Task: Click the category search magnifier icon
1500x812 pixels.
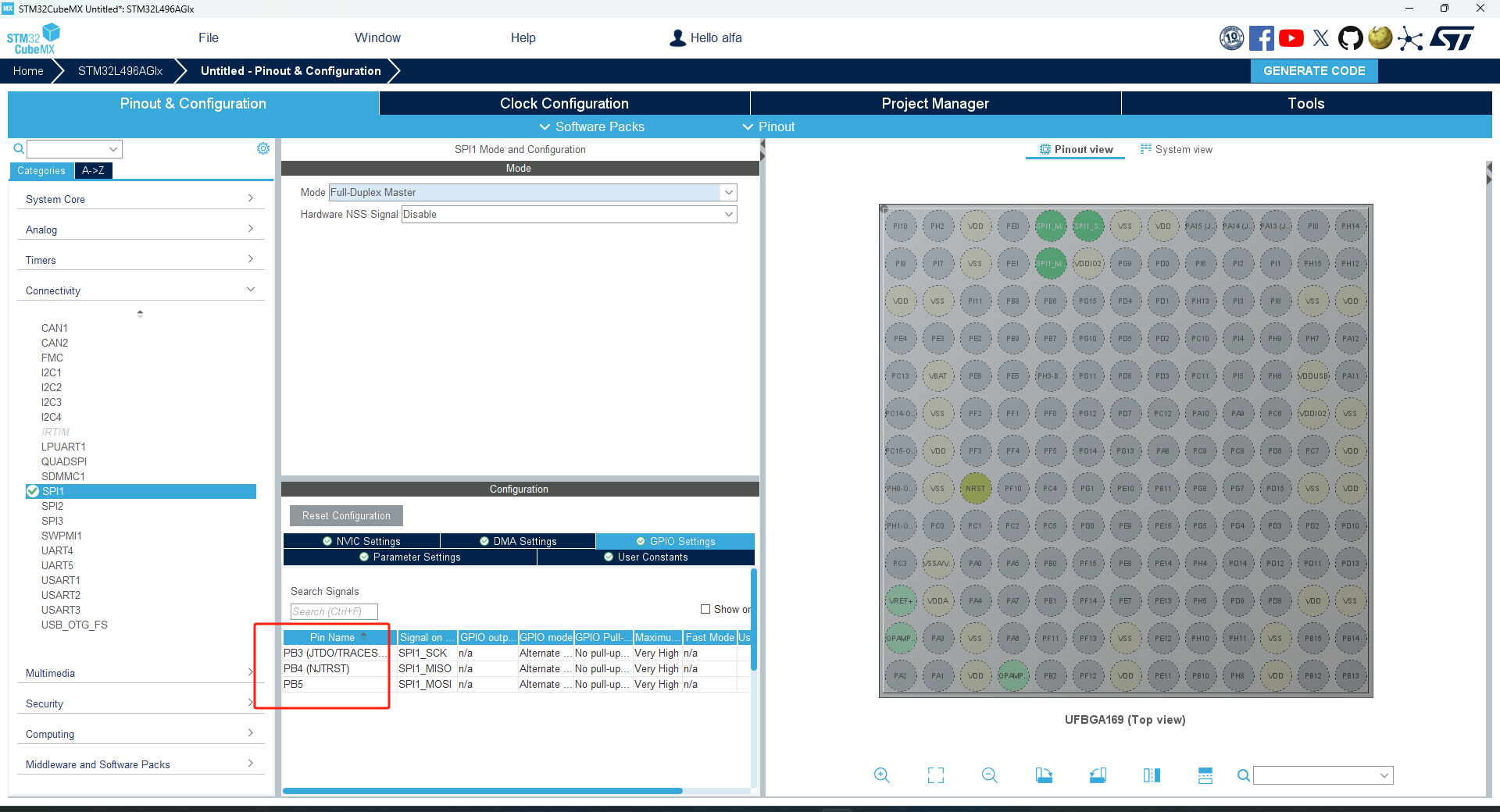Action: (x=19, y=148)
